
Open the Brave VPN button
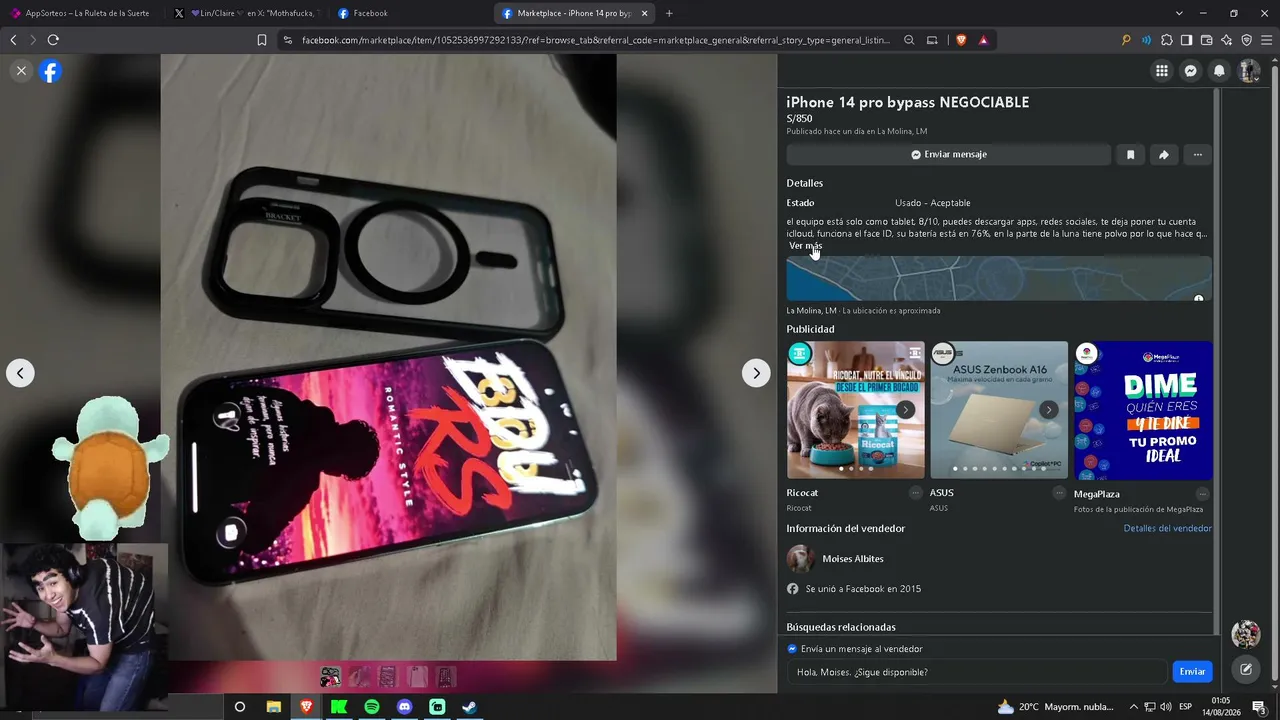(1246, 40)
